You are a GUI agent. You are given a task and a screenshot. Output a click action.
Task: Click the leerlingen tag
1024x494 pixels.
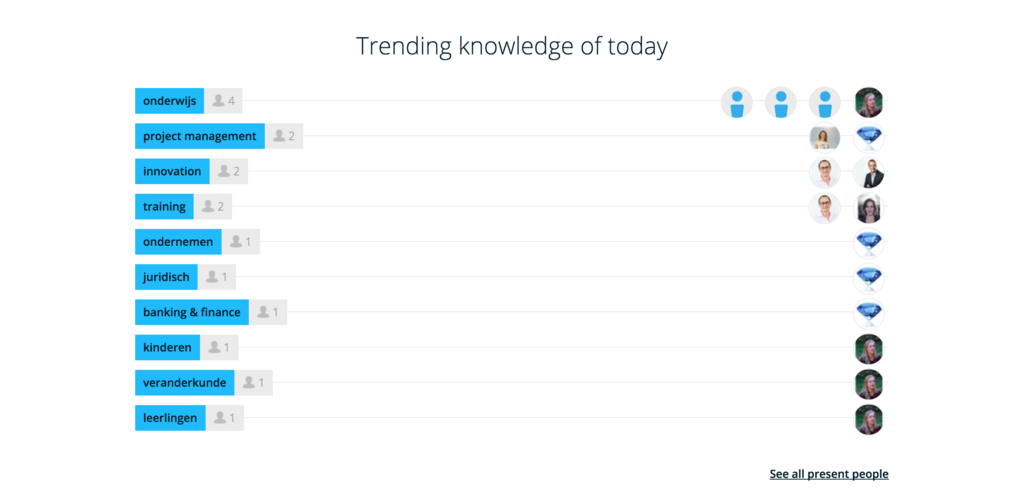click(x=170, y=418)
